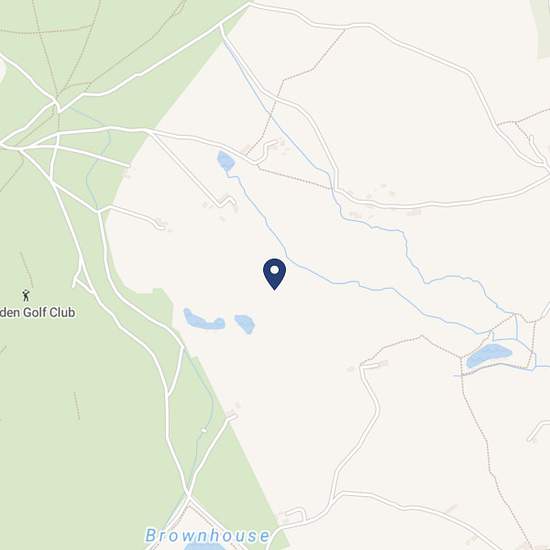Image resolution: width=550 pixels, height=550 pixels.
Task: Select the golfer icon above Golf Club label
Action: click(26, 295)
